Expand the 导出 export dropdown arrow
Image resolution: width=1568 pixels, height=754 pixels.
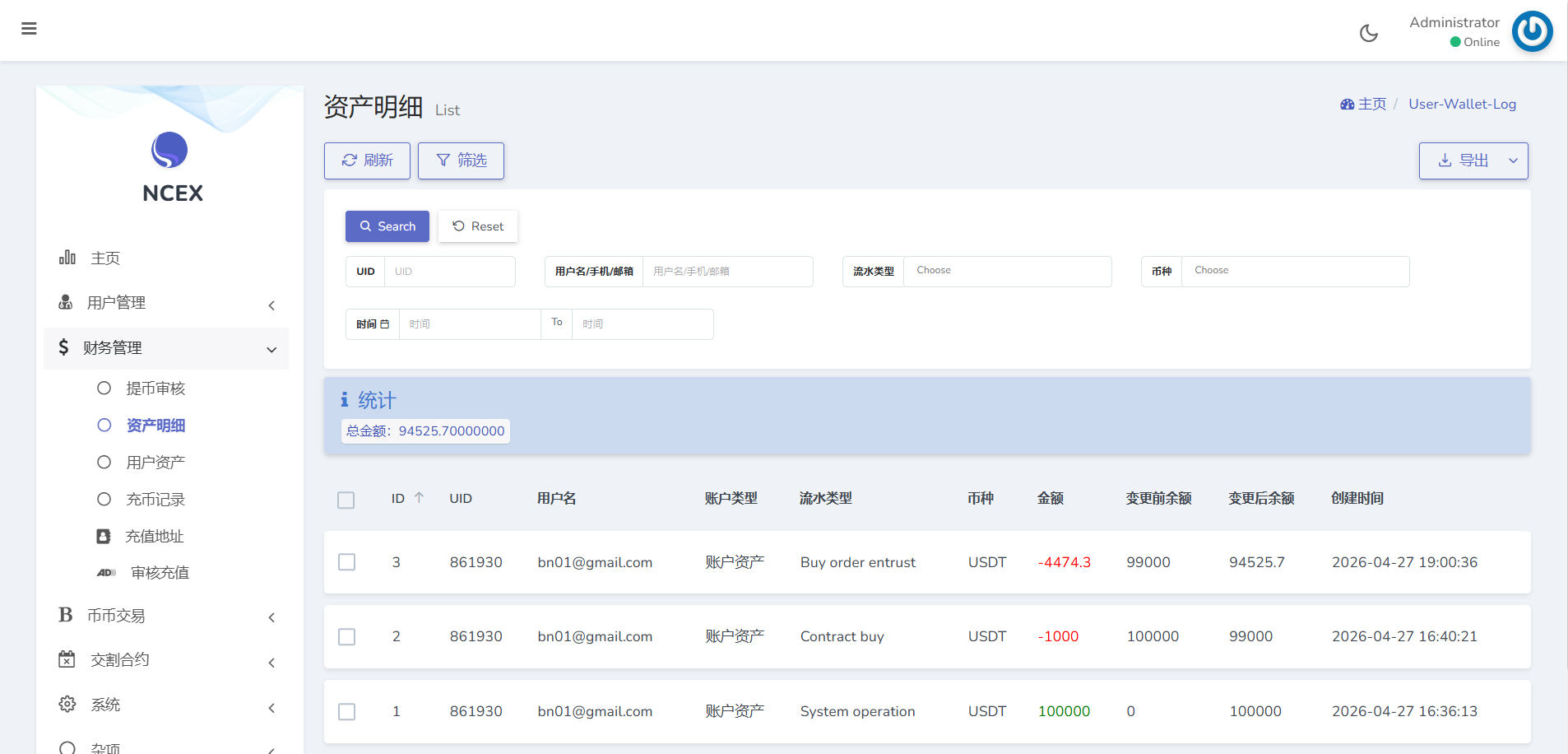pyautogui.click(x=1512, y=161)
